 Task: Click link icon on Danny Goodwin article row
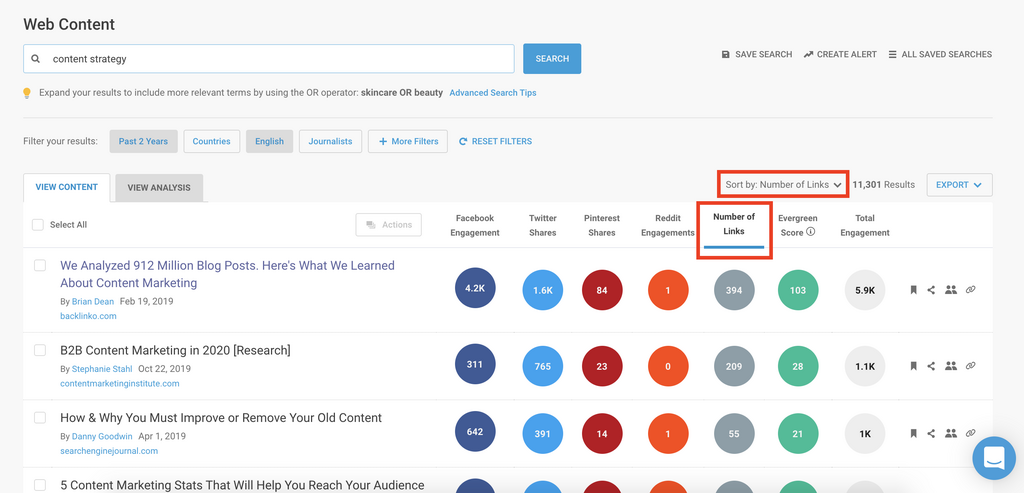[970, 434]
